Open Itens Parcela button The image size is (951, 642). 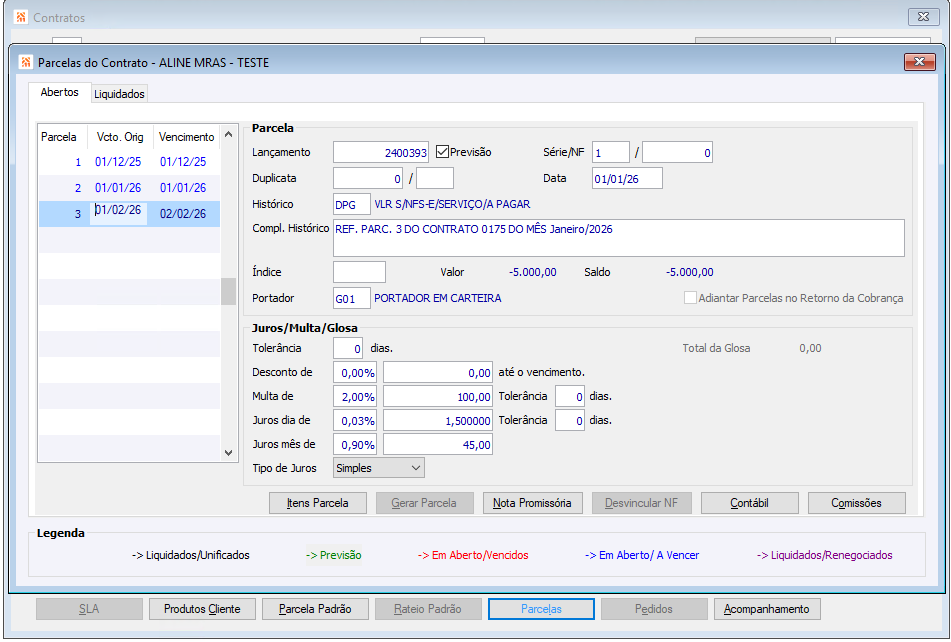click(x=317, y=503)
